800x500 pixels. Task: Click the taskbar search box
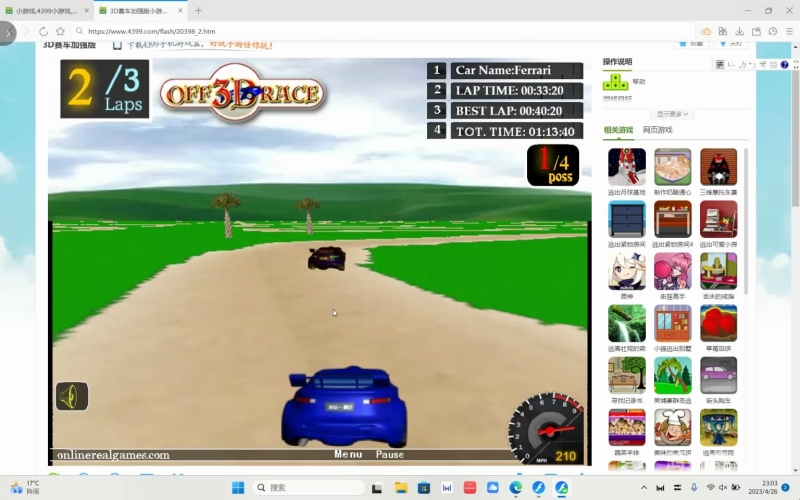click(x=309, y=488)
